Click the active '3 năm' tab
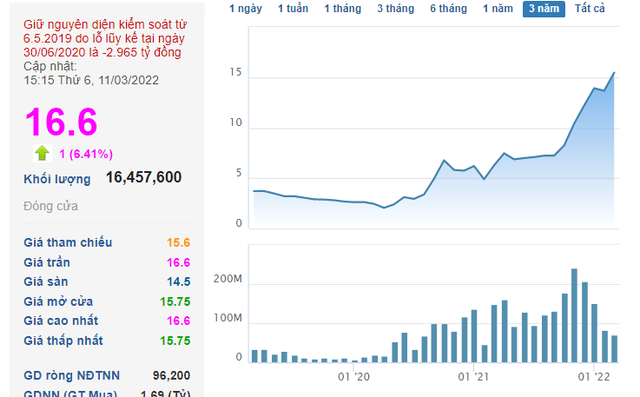The image size is (640, 397). pos(544,9)
